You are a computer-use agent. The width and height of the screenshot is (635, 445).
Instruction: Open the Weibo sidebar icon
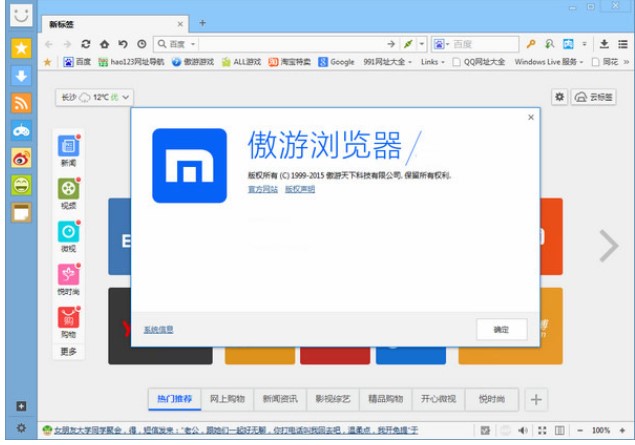coord(21,158)
